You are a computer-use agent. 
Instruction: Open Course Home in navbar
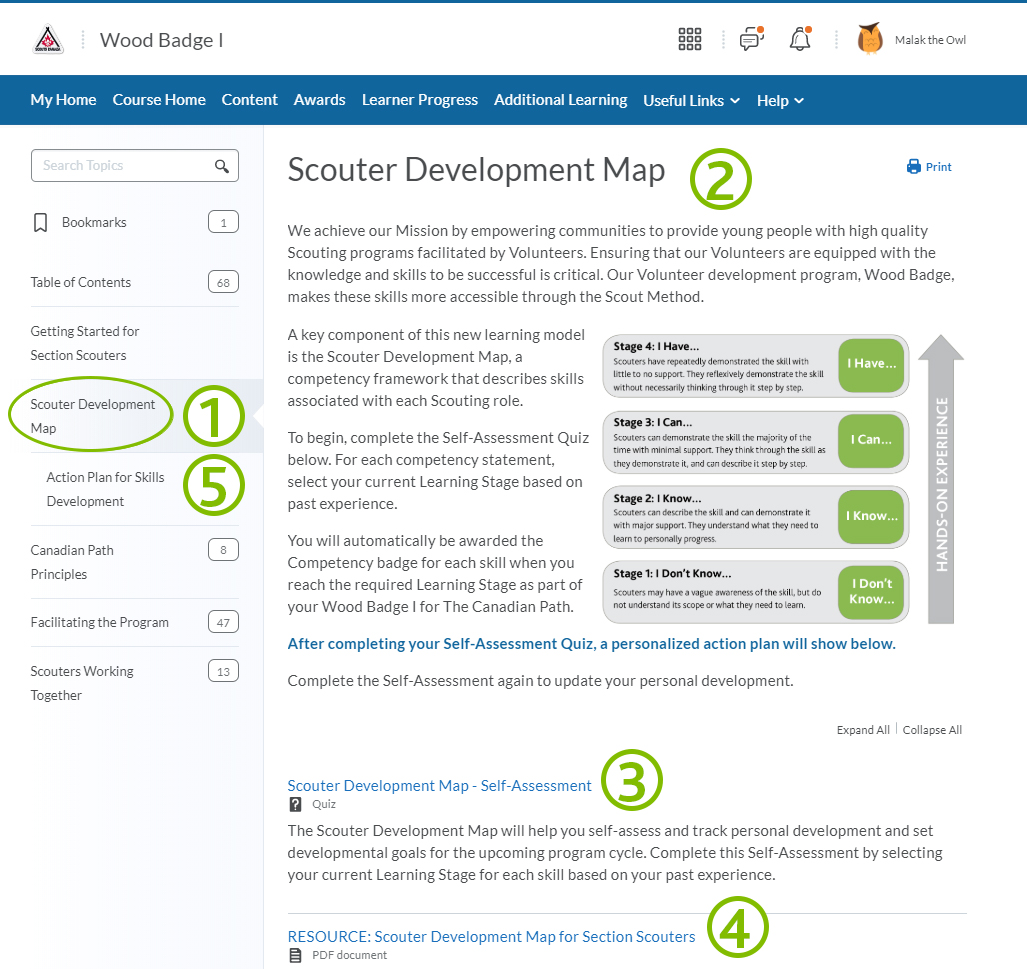pyautogui.click(x=159, y=100)
